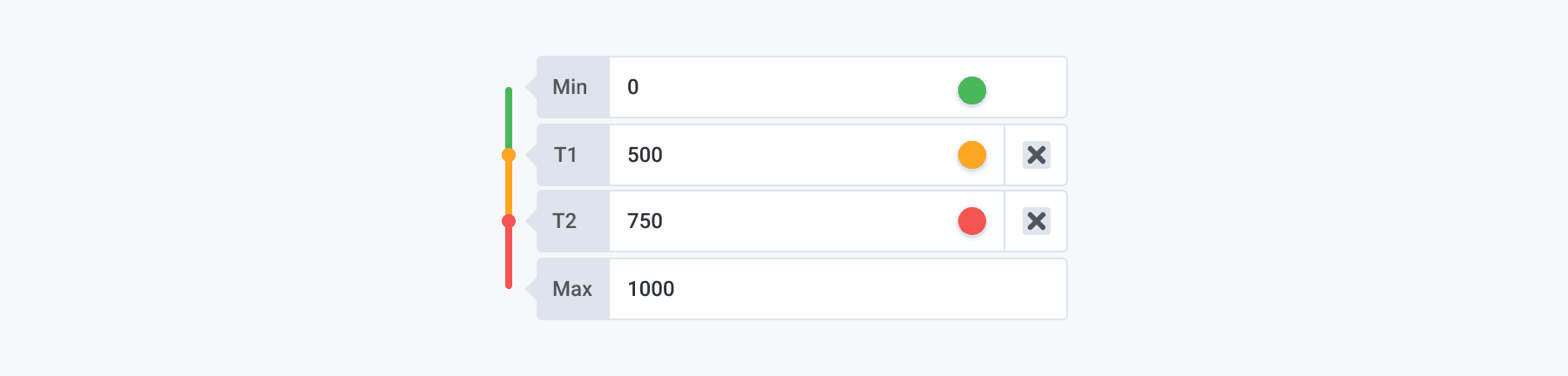Click the red segment of the vertical bar
1568x376 pixels.
pyautogui.click(x=509, y=258)
